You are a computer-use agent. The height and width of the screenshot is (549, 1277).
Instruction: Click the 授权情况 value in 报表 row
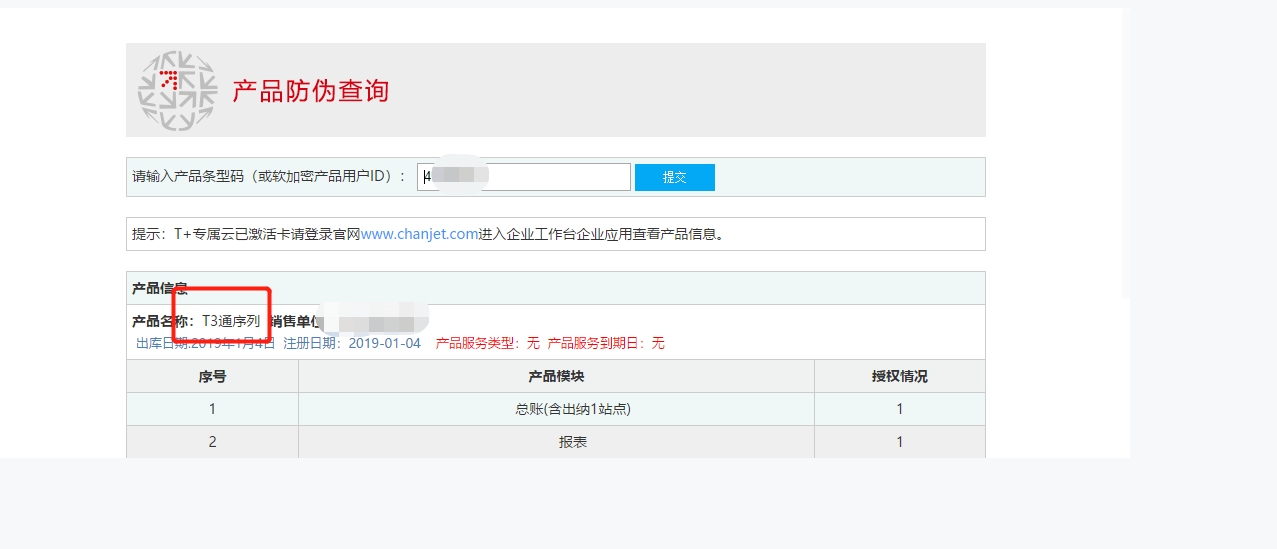coord(900,442)
